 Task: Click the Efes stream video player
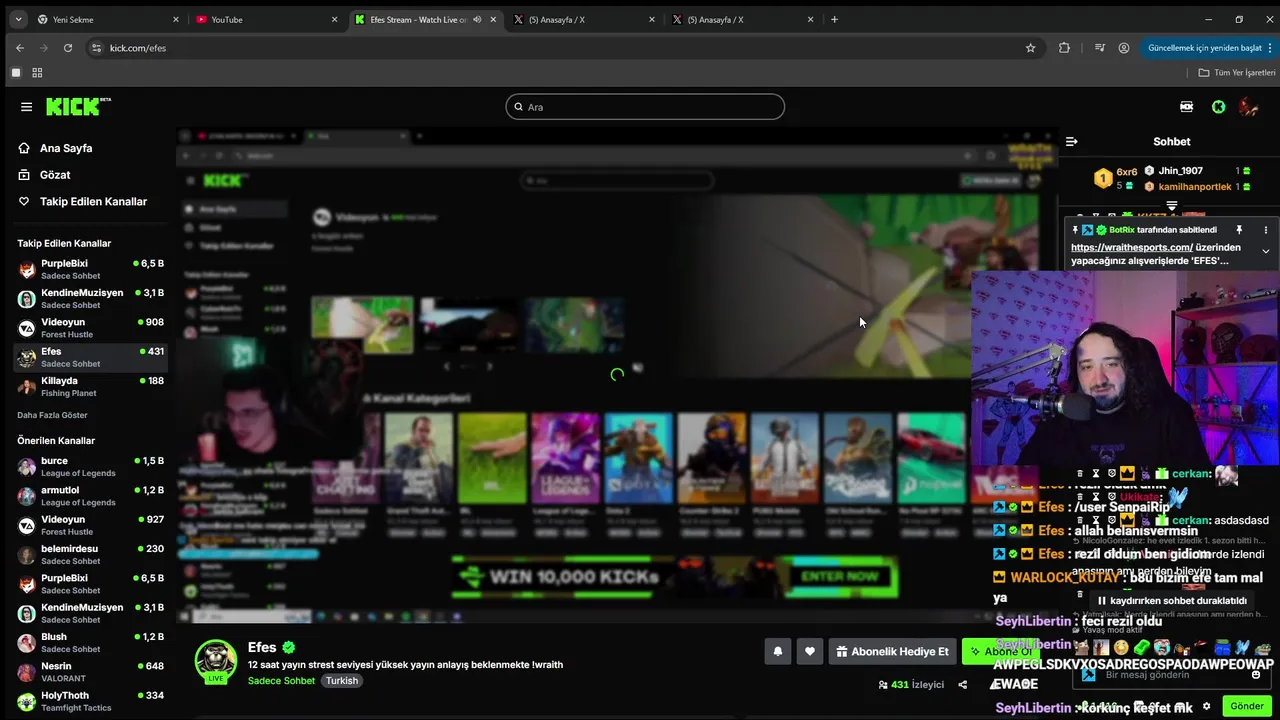pos(617,376)
